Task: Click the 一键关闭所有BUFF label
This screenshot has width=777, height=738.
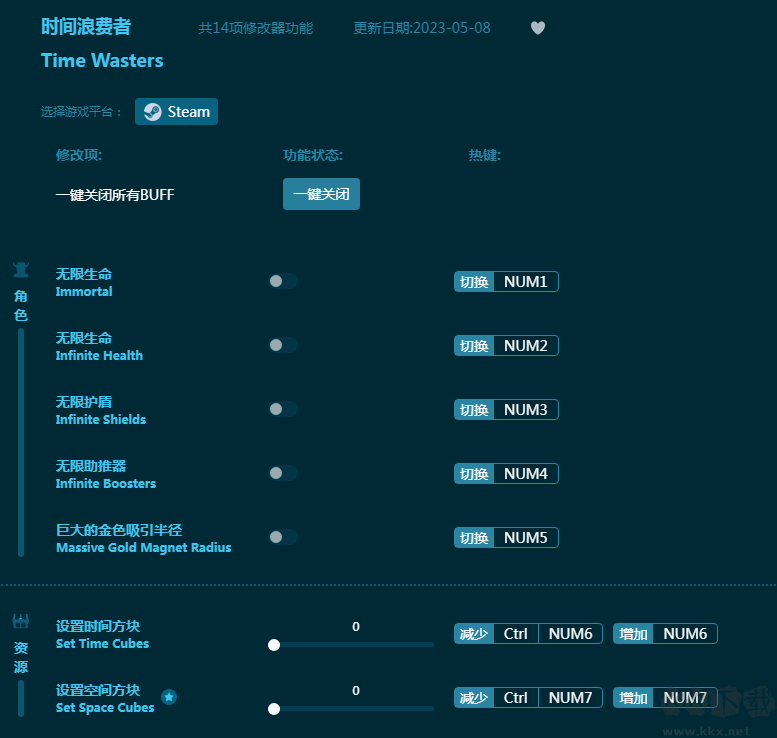Action: click(x=115, y=195)
